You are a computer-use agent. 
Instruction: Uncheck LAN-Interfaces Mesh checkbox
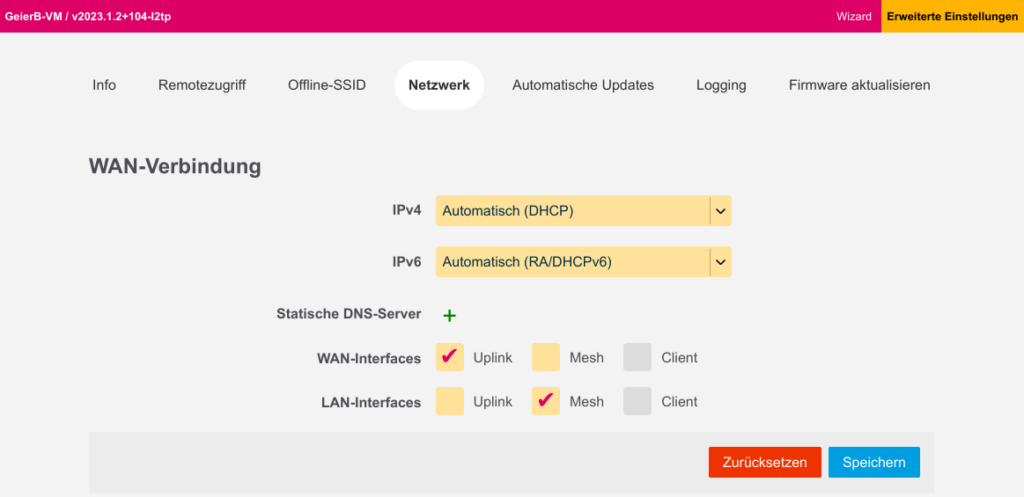(x=545, y=401)
